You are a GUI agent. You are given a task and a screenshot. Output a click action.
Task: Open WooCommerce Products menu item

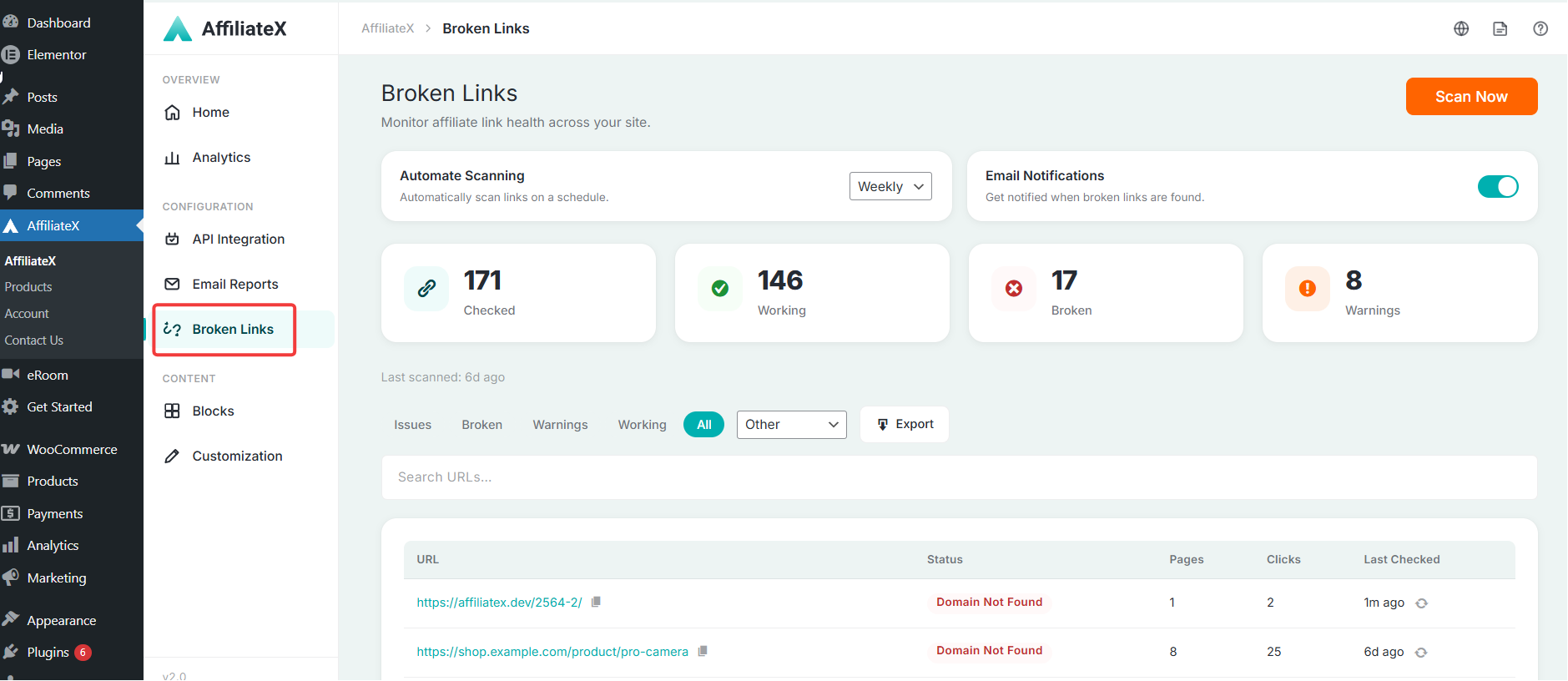[53, 482]
